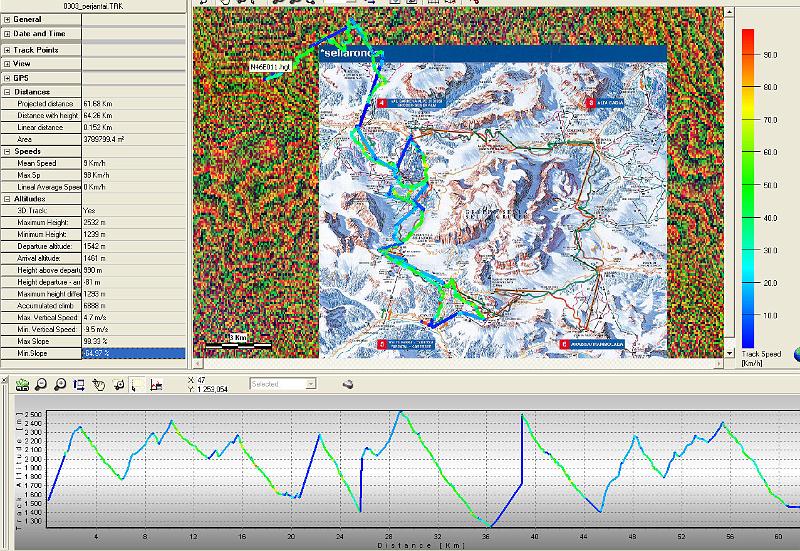This screenshot has width=800, height=551.
Task: Zoom in the altitude graph
Action: pos(60,385)
